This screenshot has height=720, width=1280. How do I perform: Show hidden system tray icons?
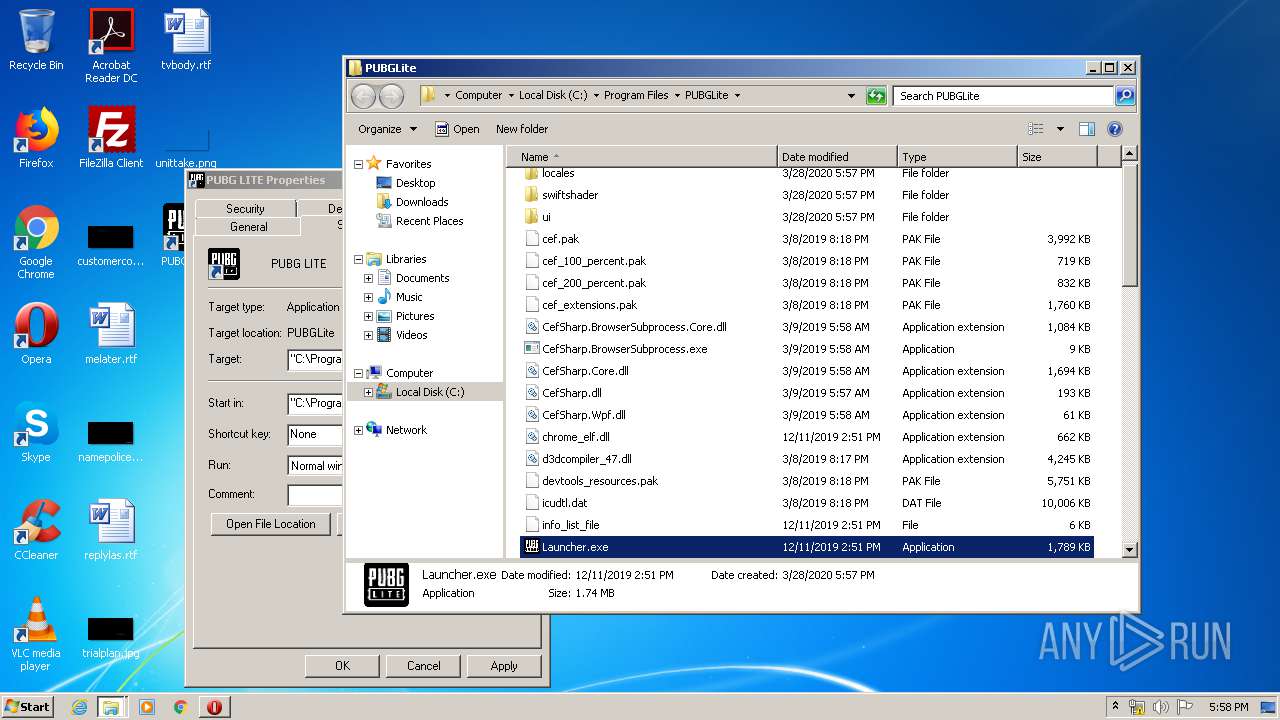click(x=1115, y=706)
